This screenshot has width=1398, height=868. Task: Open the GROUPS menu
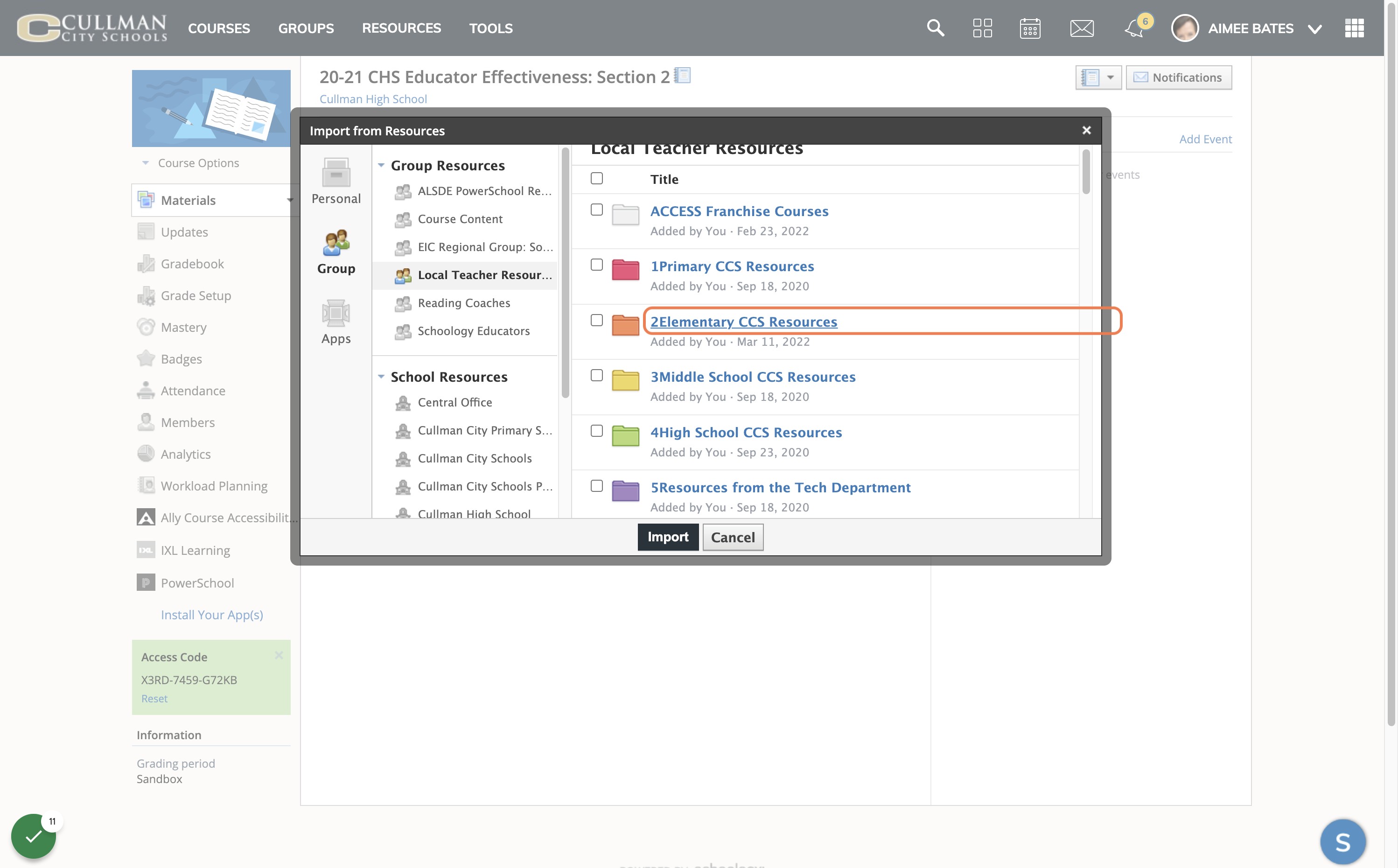[x=306, y=28]
